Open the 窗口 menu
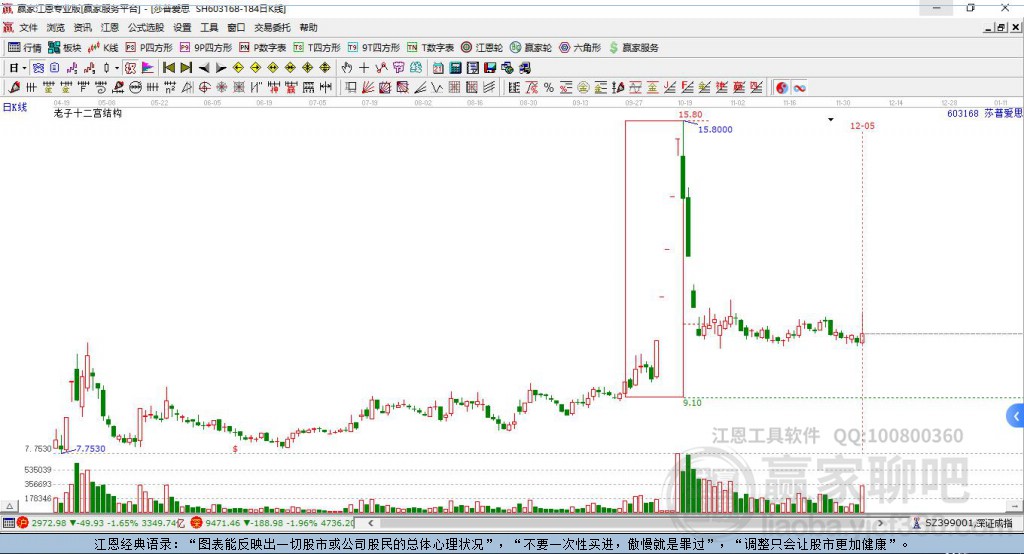Screen dimensions: 1024x554 pyautogui.click(x=236, y=27)
